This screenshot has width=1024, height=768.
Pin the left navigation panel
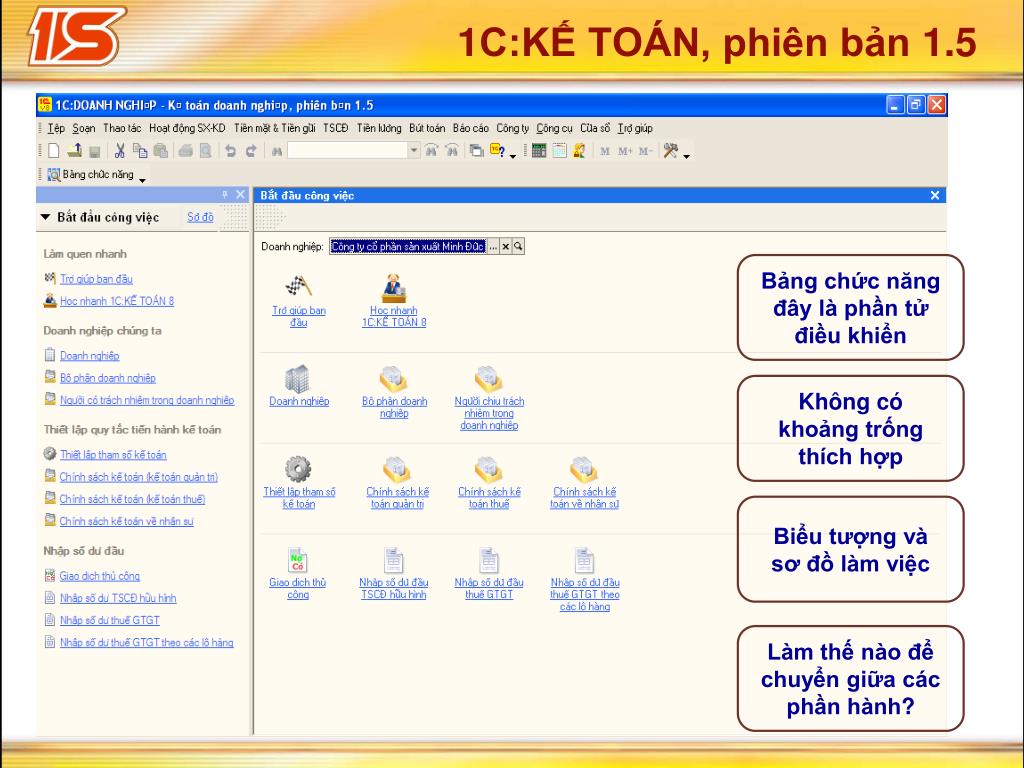[x=225, y=195]
